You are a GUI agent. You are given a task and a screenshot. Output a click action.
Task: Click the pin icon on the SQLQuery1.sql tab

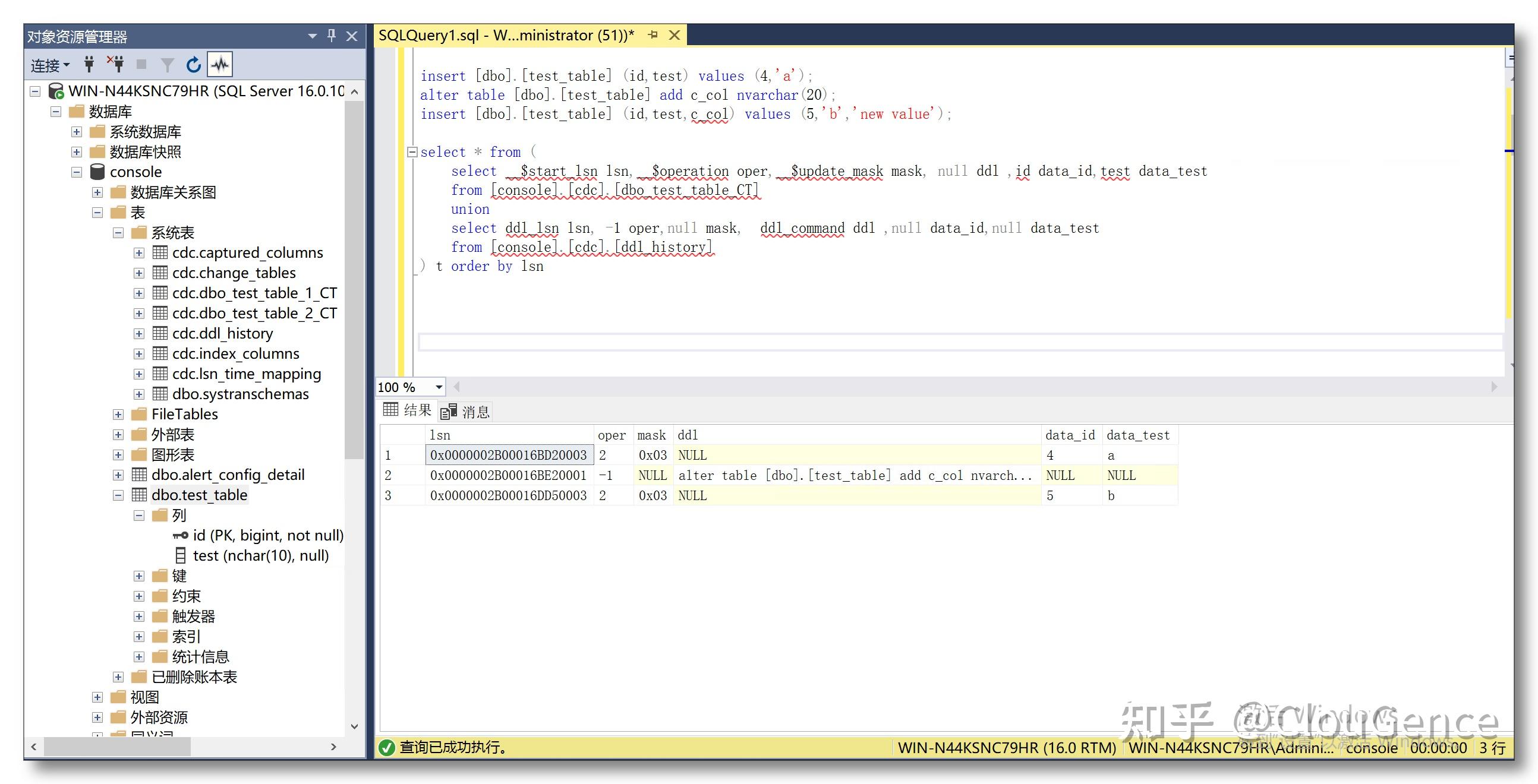[653, 35]
